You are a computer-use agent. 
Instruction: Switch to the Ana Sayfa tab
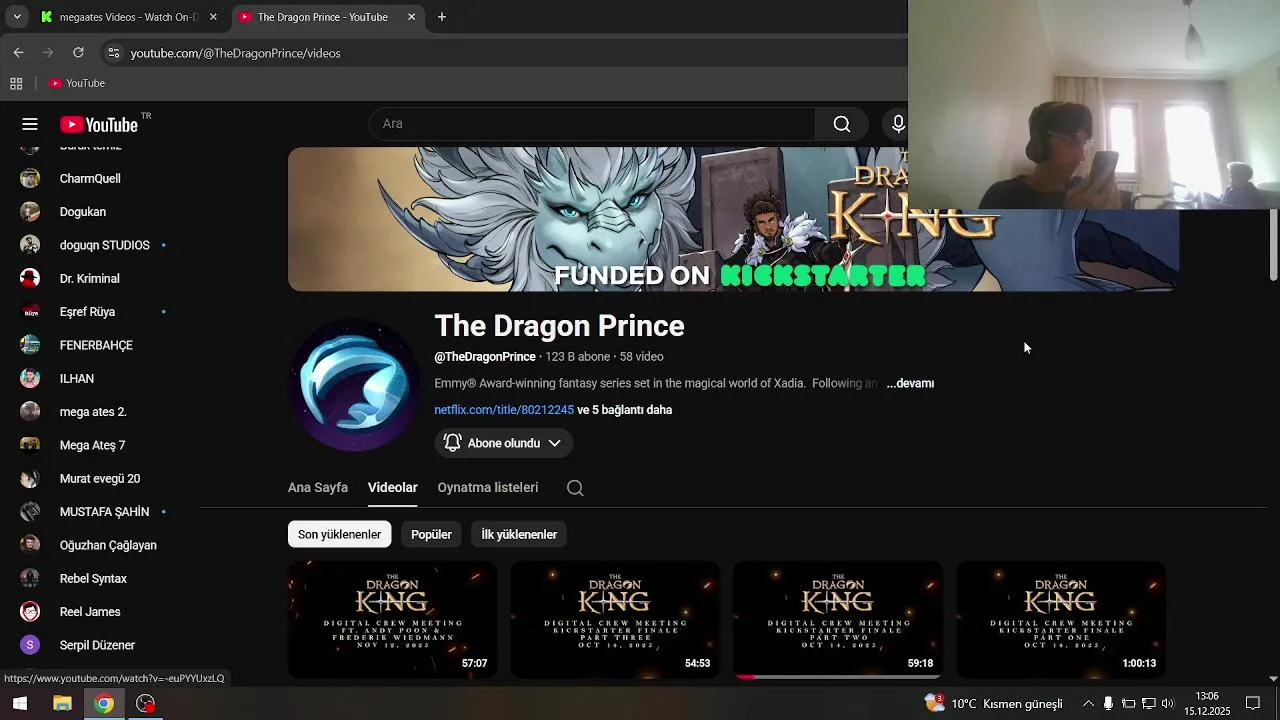click(x=318, y=488)
